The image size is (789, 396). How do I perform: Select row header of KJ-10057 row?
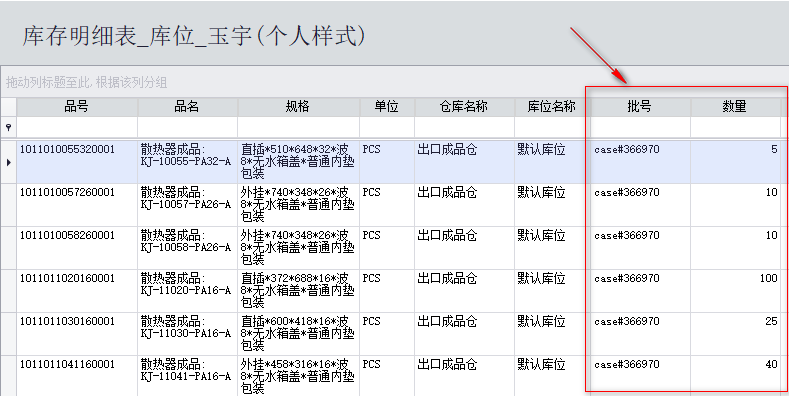pos(8,205)
